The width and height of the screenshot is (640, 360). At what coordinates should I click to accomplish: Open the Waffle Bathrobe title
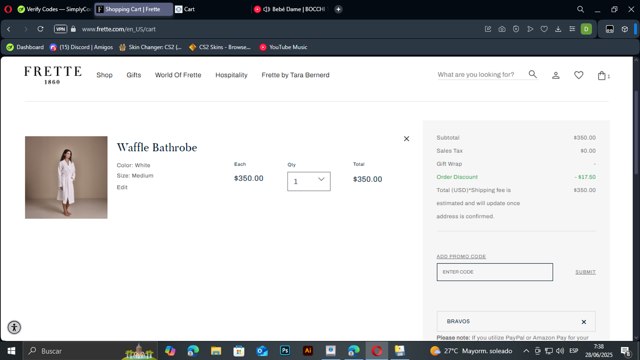pos(157,147)
